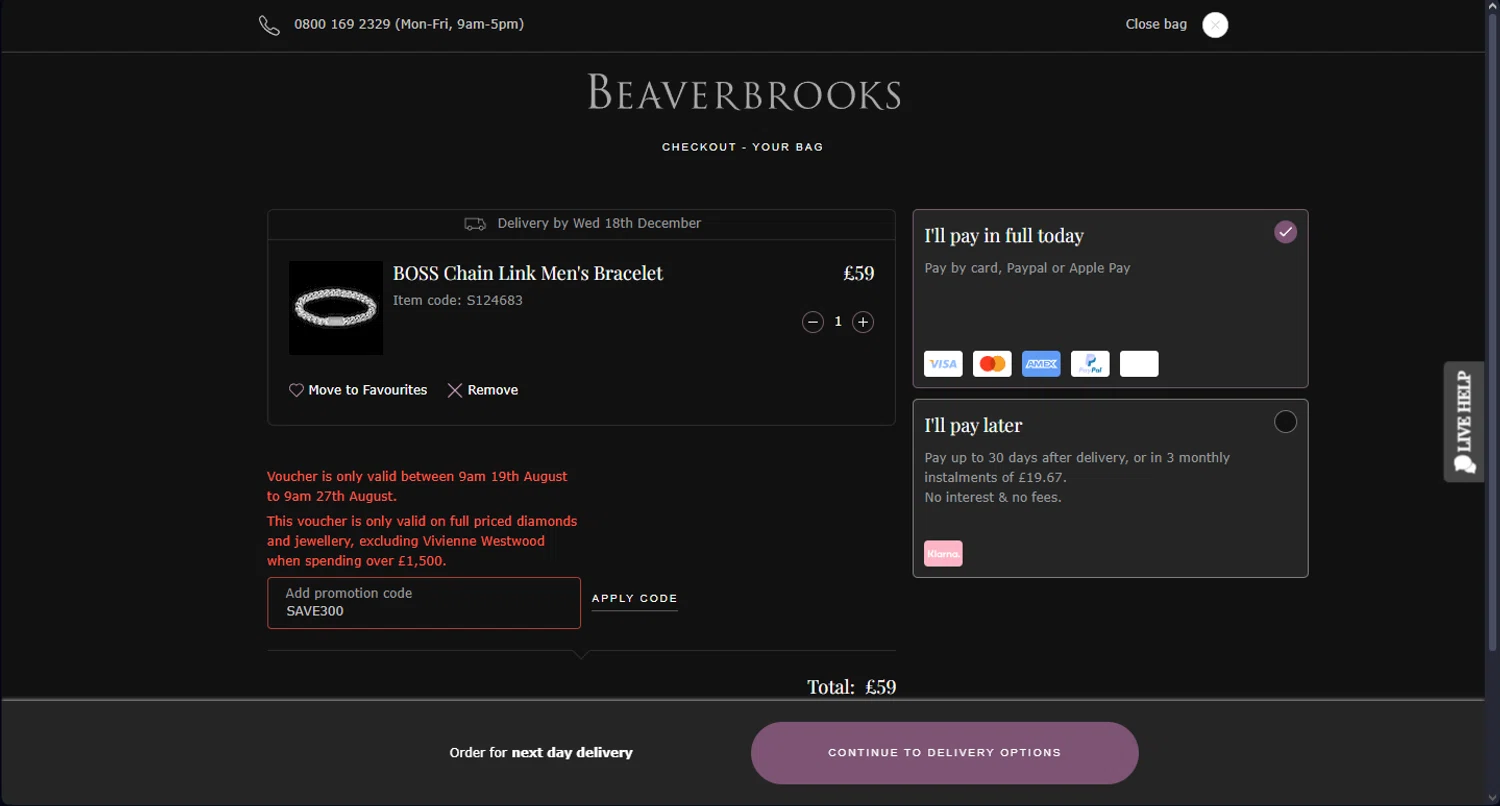Increase bracelet quantity with plus button
Image resolution: width=1500 pixels, height=806 pixels.
(x=863, y=322)
